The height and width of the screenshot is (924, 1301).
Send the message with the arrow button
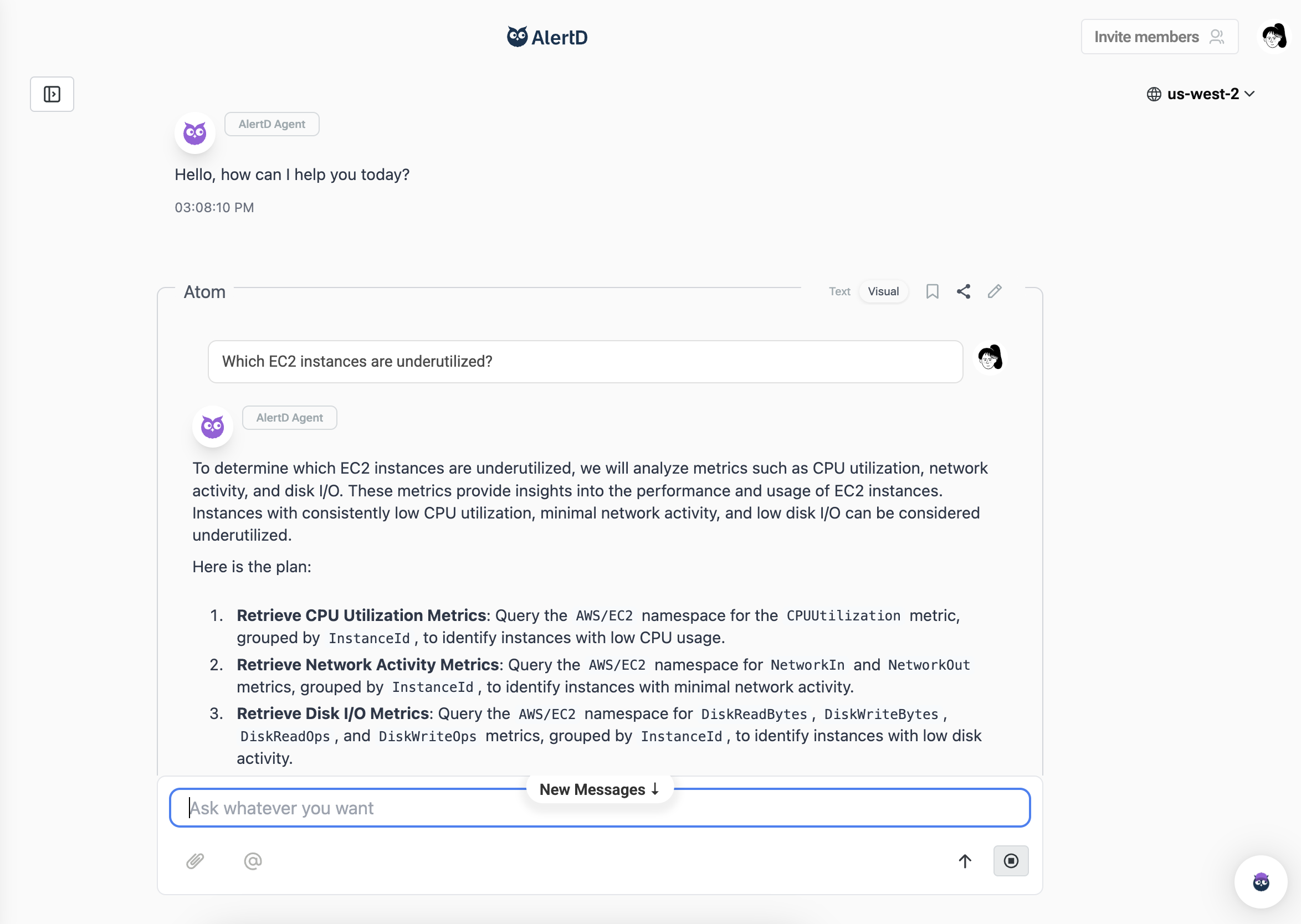point(965,861)
